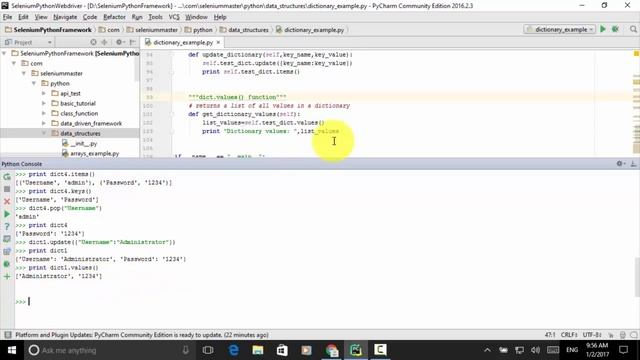Change CRLF line separator in status bar
This screenshot has height=360, width=640.
click(x=569, y=335)
